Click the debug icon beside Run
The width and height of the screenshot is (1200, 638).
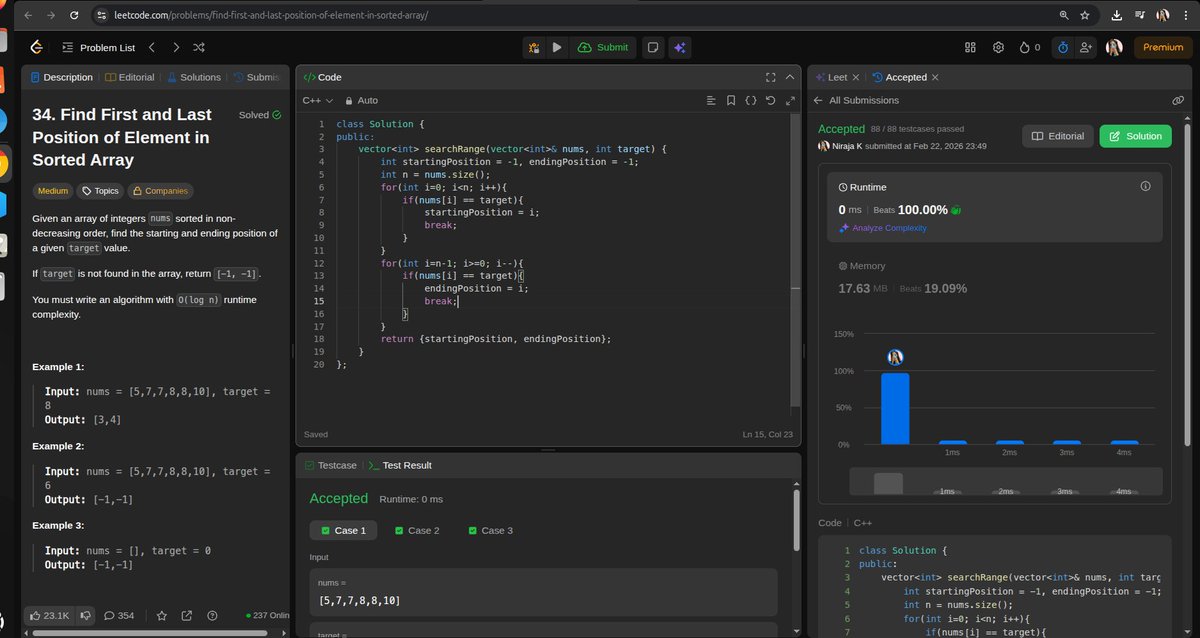tap(534, 47)
